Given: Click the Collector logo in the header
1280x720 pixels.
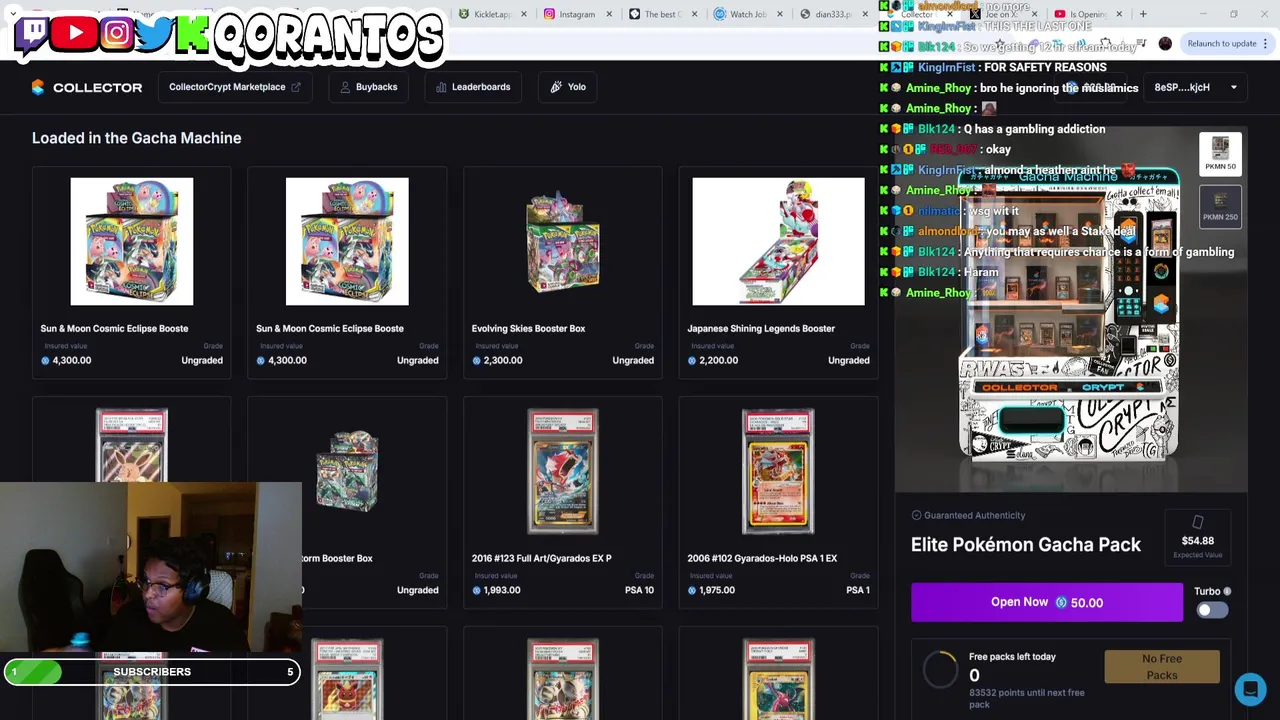Looking at the screenshot, I should coord(87,87).
